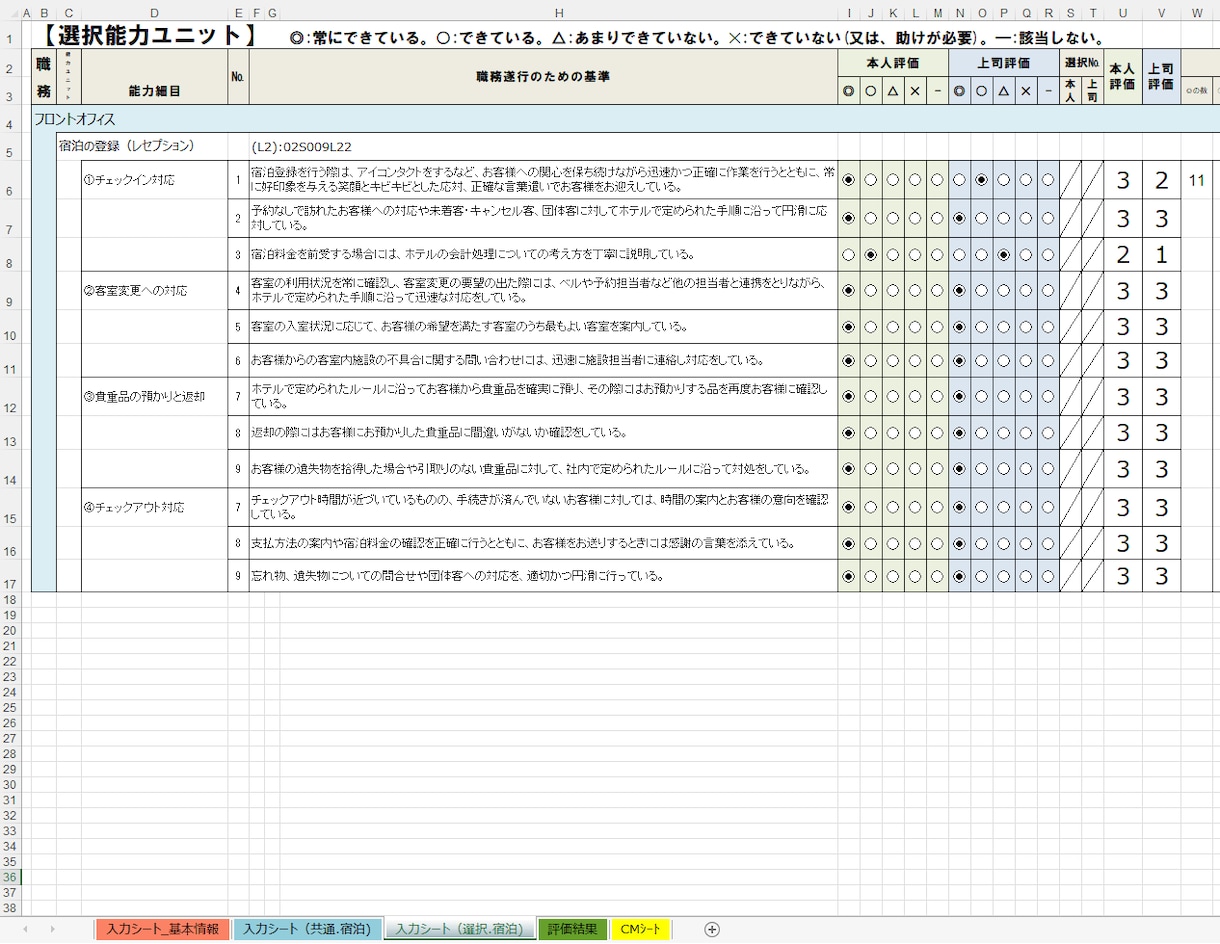Select the ②客室変更への対応 cell
The height and width of the screenshot is (944, 1220).
coord(155,291)
